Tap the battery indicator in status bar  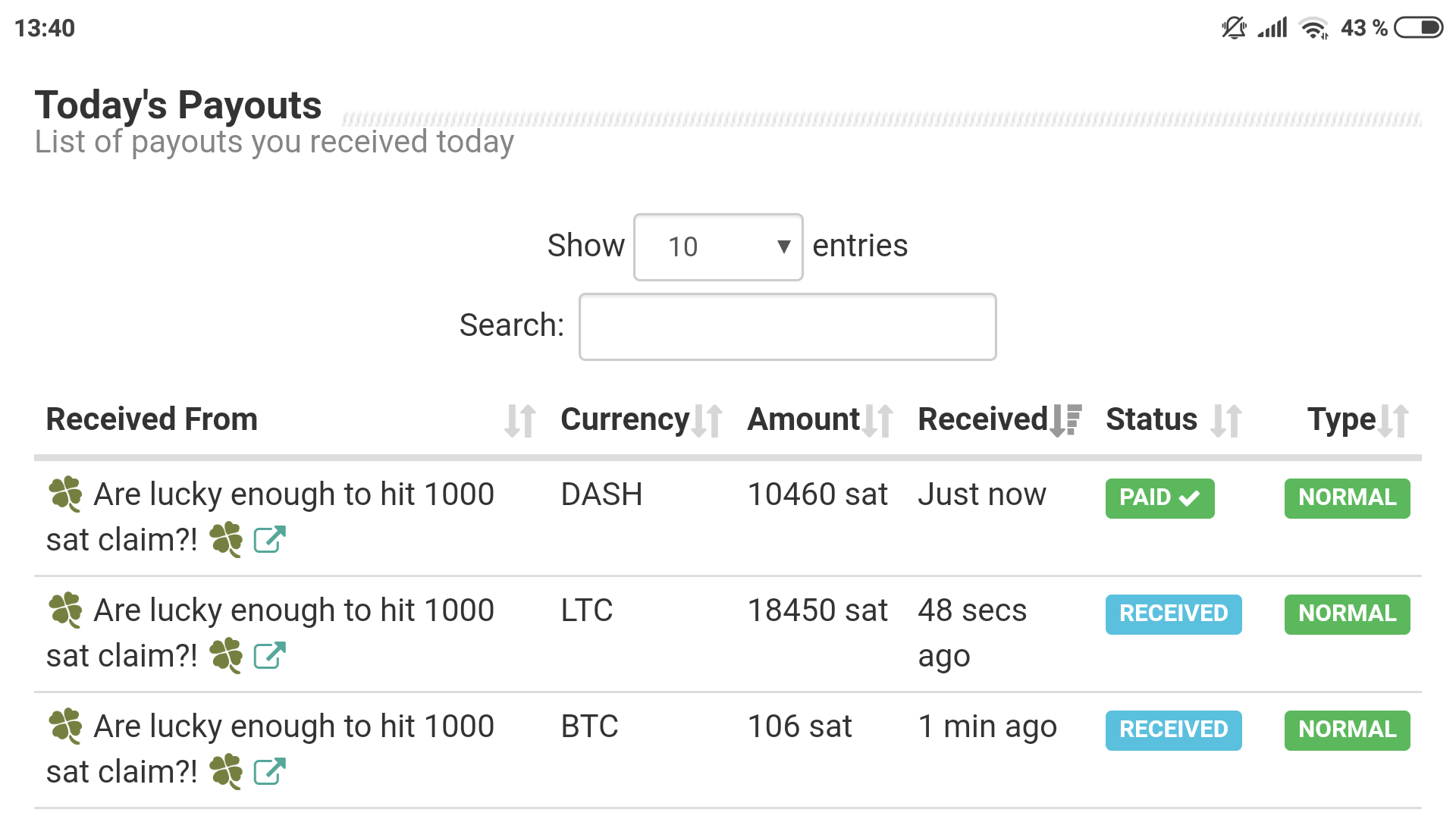point(1418,28)
